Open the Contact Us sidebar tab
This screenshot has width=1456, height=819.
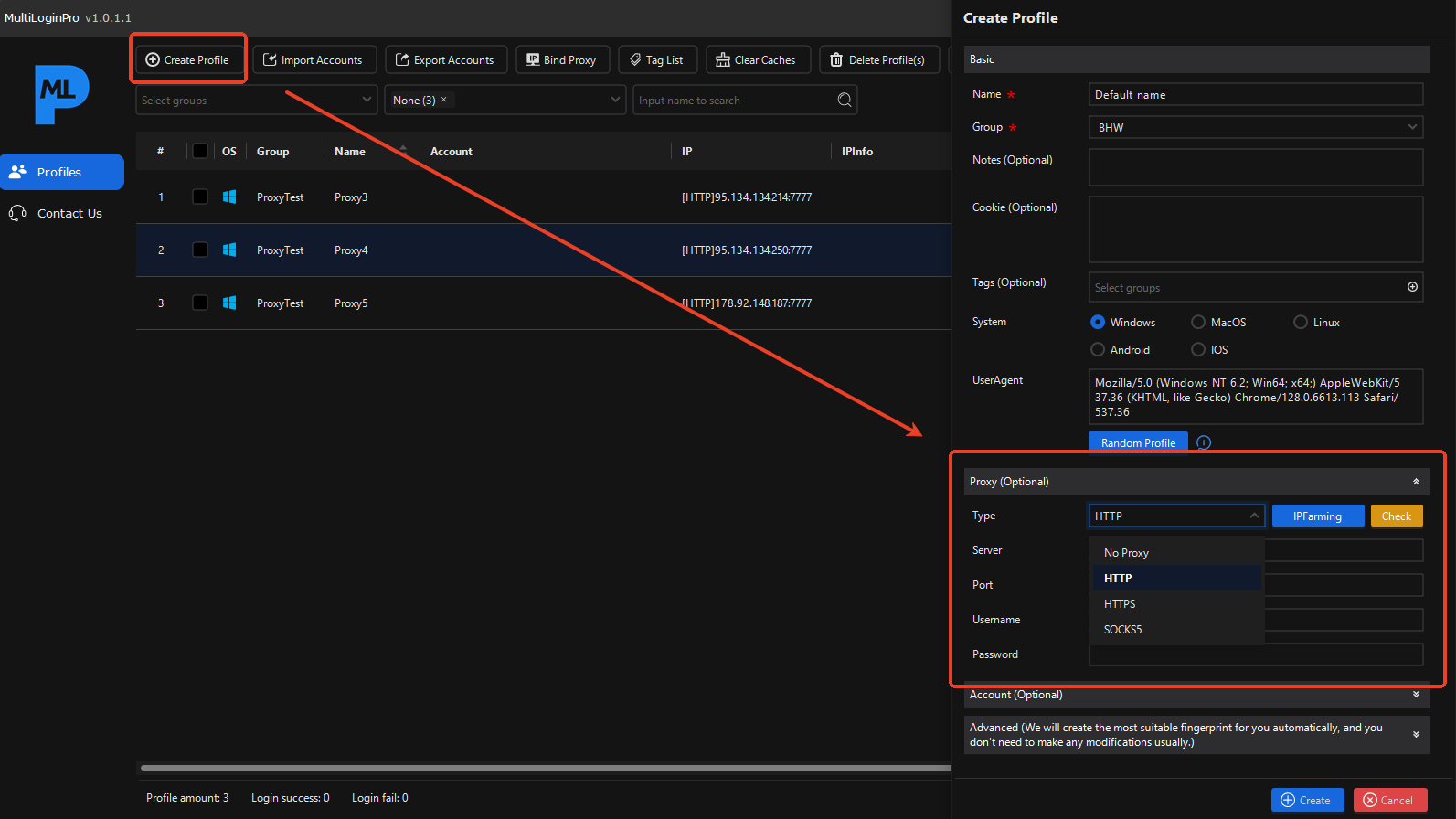coord(62,213)
